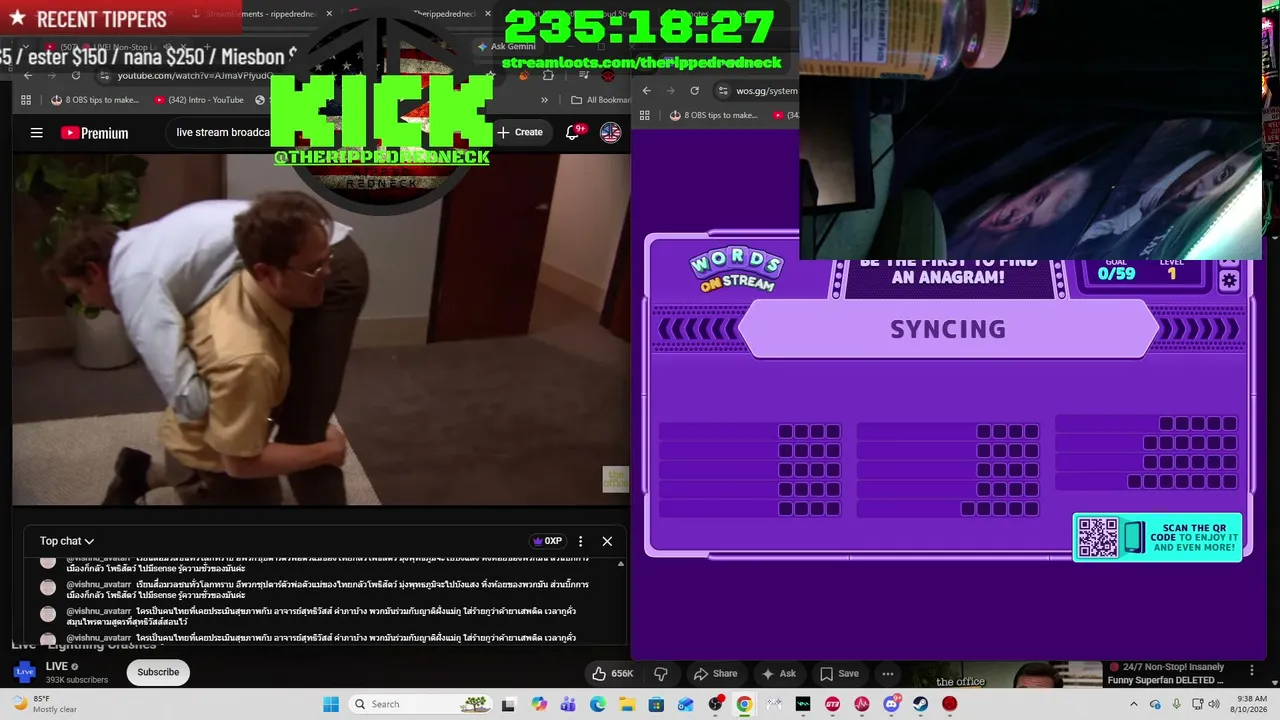Image resolution: width=1280 pixels, height=720 pixels.
Task: Close the live chat panel
Action: coord(607,541)
